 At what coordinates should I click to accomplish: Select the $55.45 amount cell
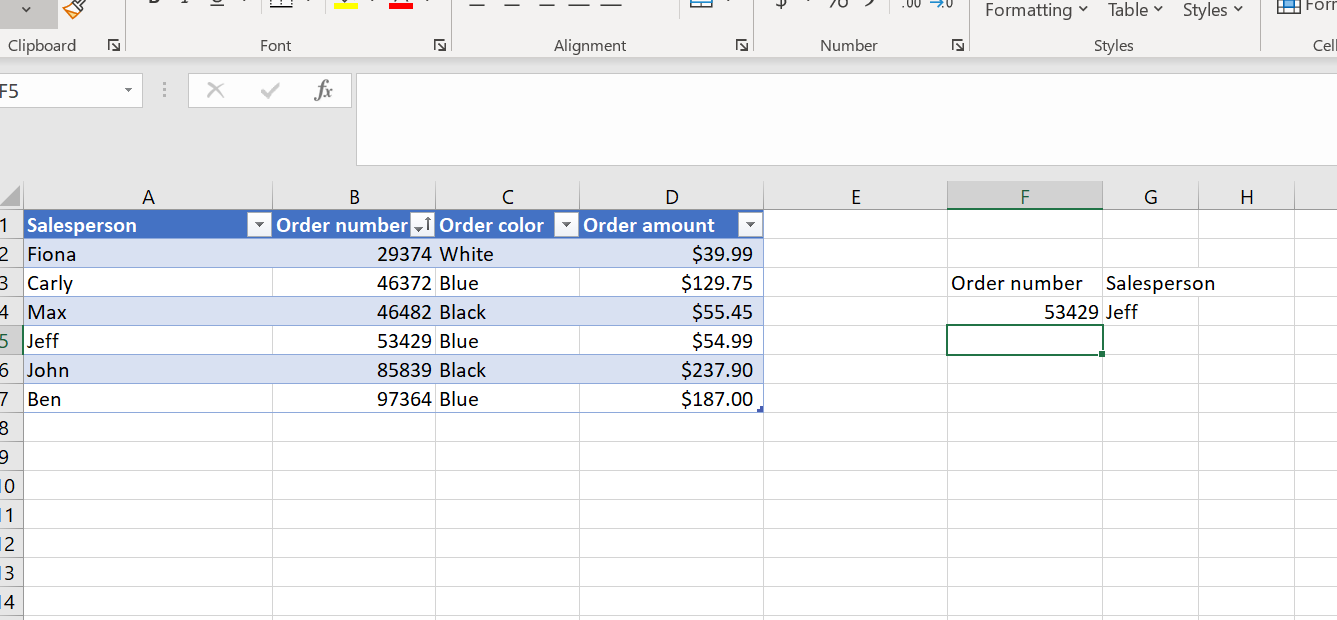(x=671, y=312)
